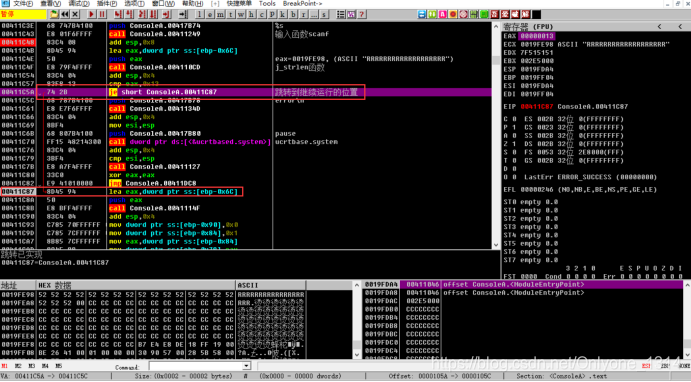Image resolution: width=691 pixels, height=382 pixels.
Task: Select the address 00411C48 breakpoint row
Action: (x=18, y=42)
